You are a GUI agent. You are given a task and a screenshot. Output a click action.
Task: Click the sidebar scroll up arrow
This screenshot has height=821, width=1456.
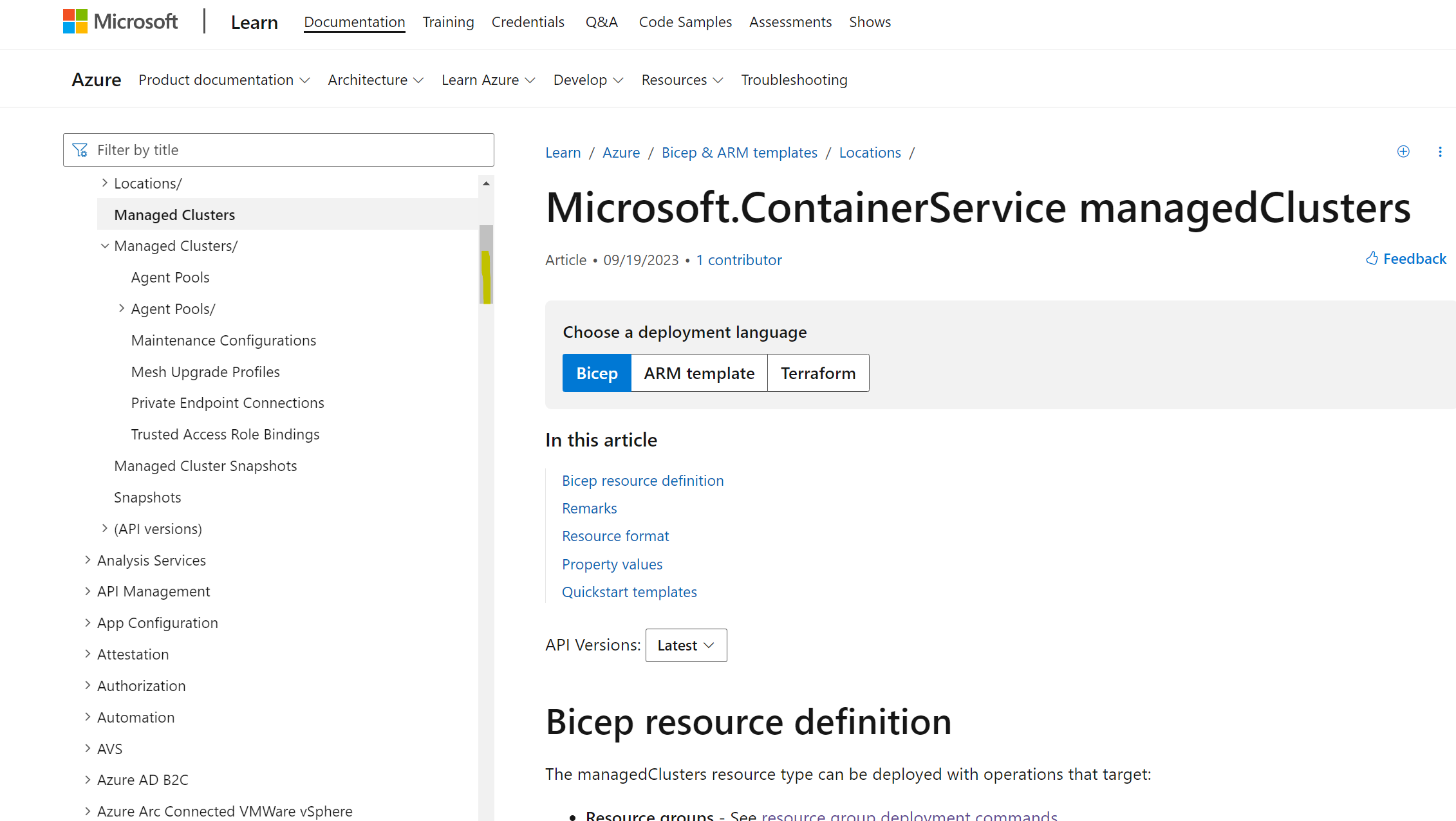tap(486, 184)
